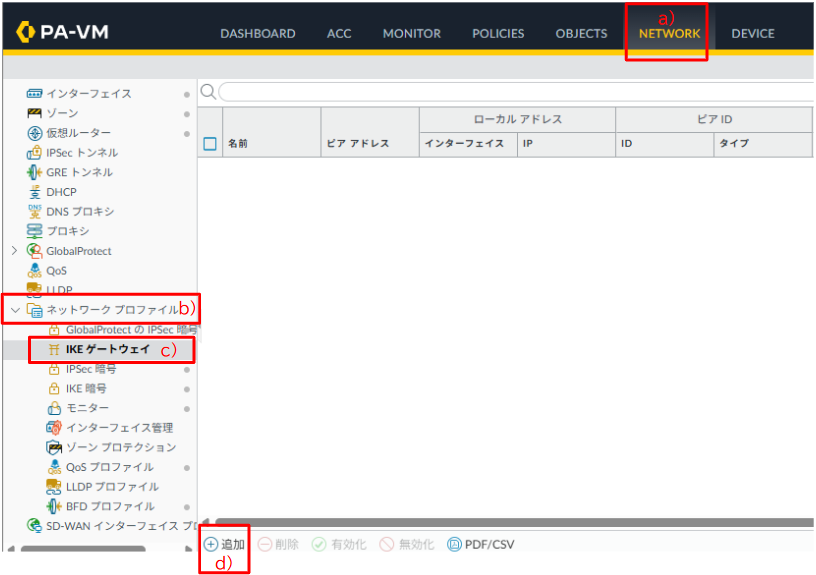Click the IP column header
This screenshot has width=816, height=575.
pos(566,144)
